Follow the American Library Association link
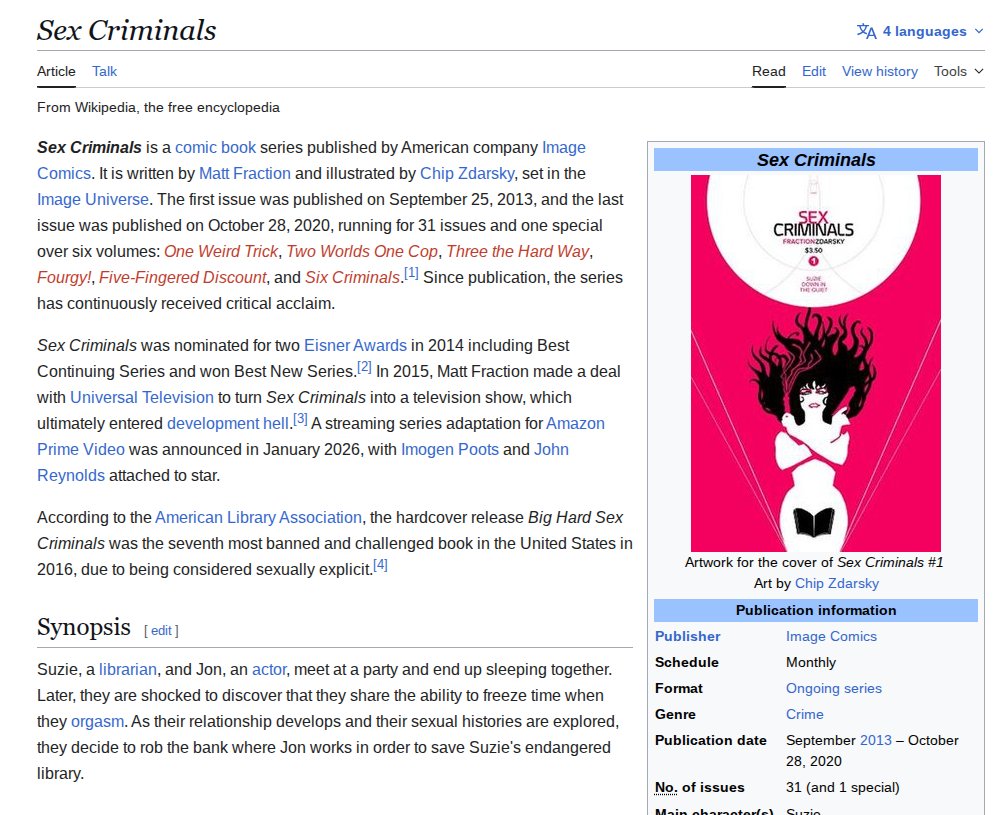1003x815 pixels. [x=258, y=518]
